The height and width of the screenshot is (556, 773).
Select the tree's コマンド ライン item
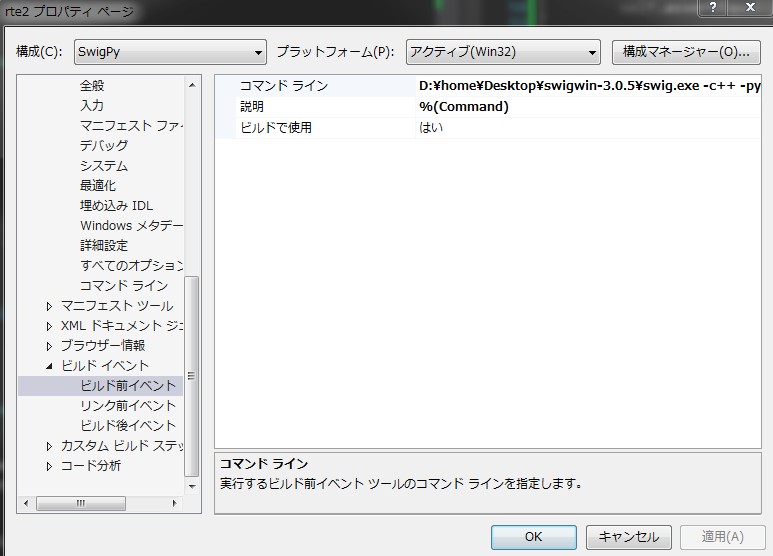coord(124,285)
